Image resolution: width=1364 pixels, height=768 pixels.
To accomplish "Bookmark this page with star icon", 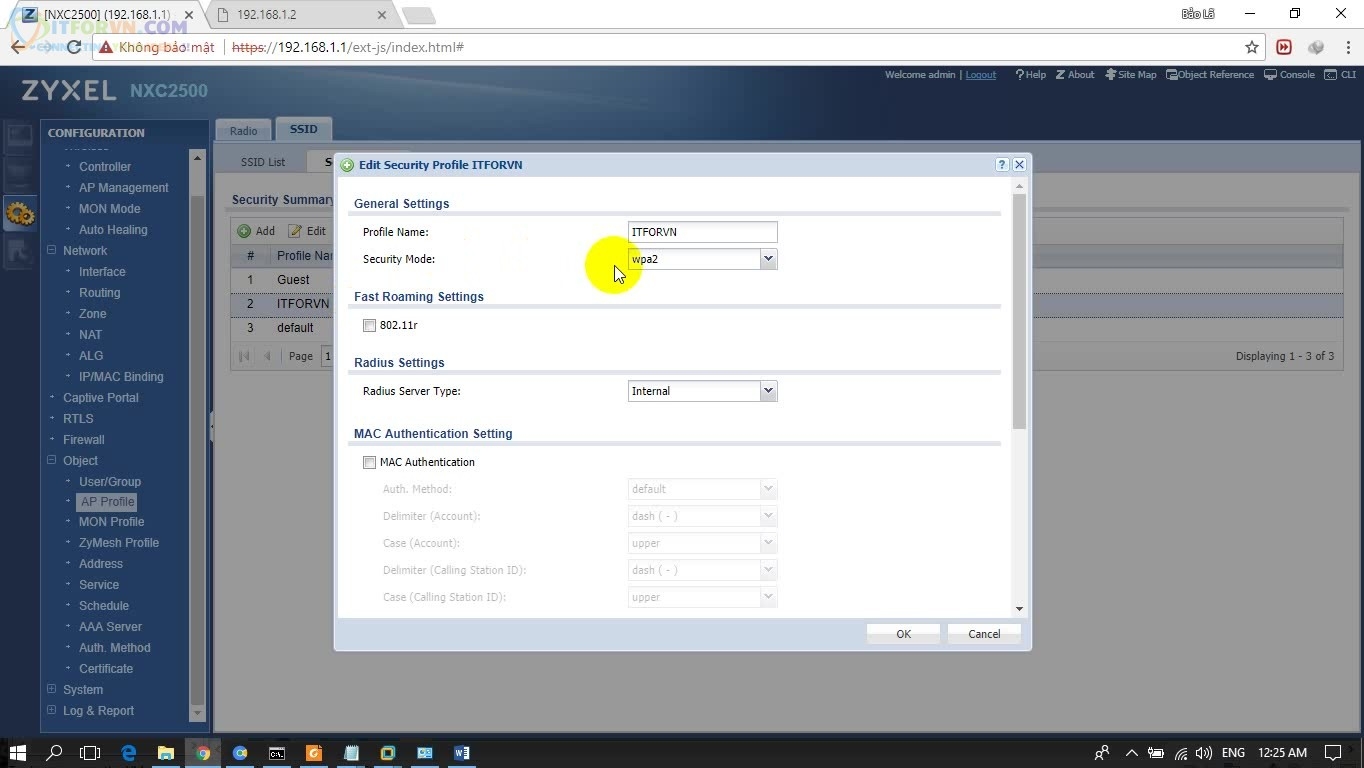I will coord(1251,47).
